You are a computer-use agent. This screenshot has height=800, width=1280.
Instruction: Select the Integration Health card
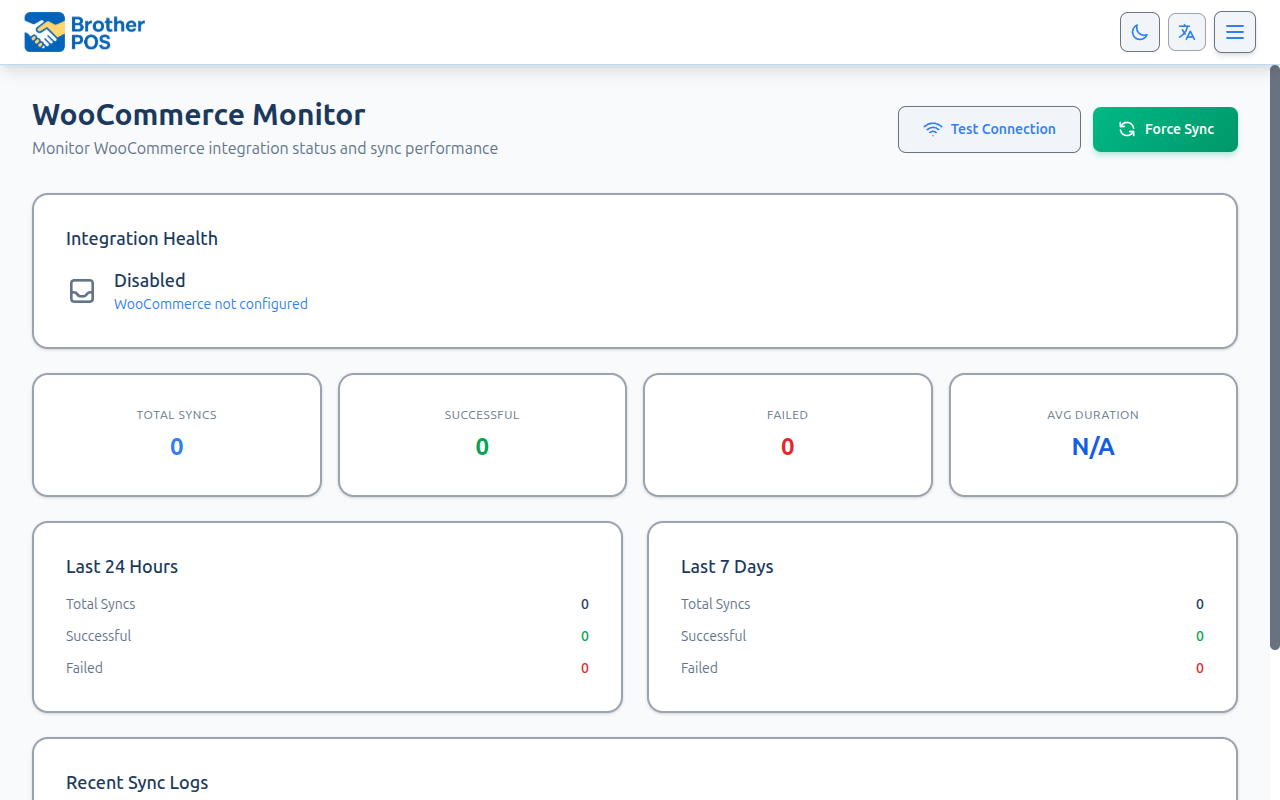634,271
